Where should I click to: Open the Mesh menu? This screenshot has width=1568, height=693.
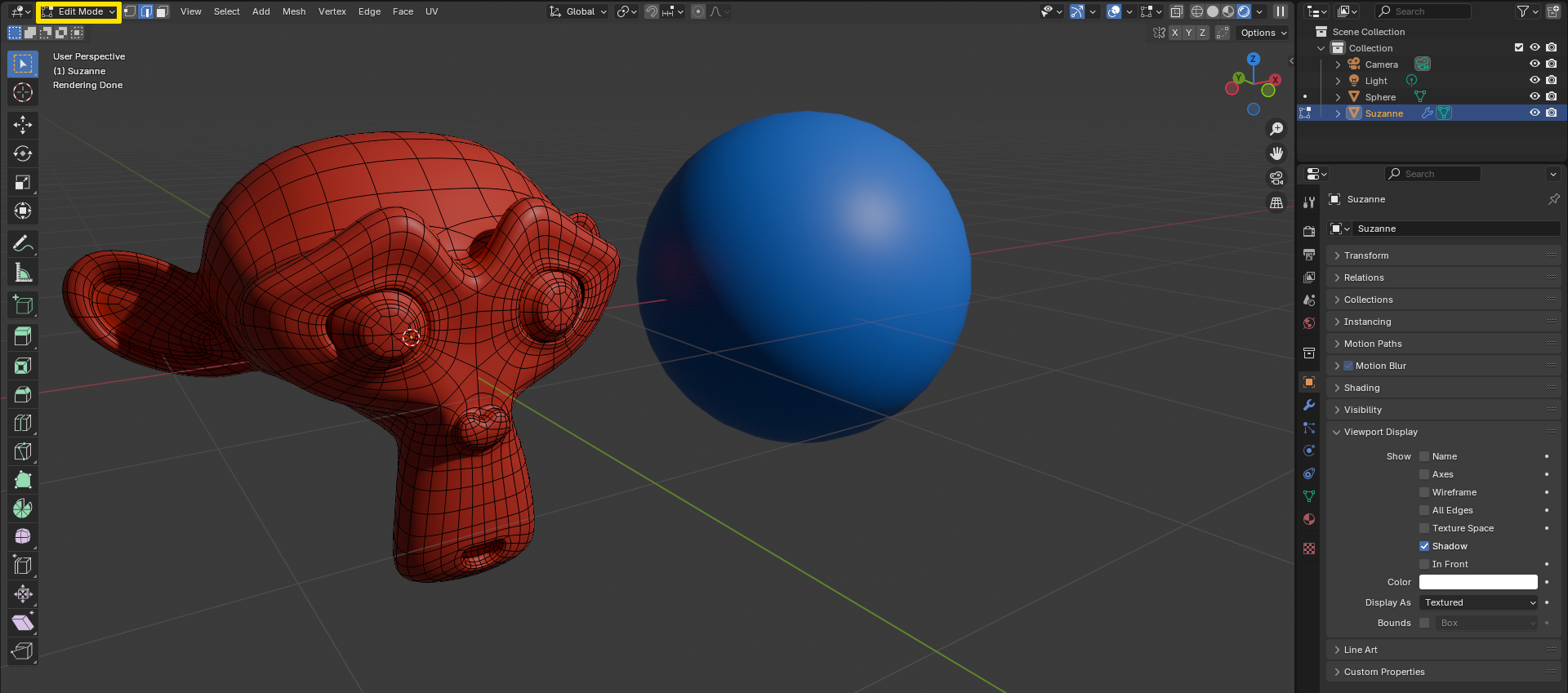click(294, 11)
